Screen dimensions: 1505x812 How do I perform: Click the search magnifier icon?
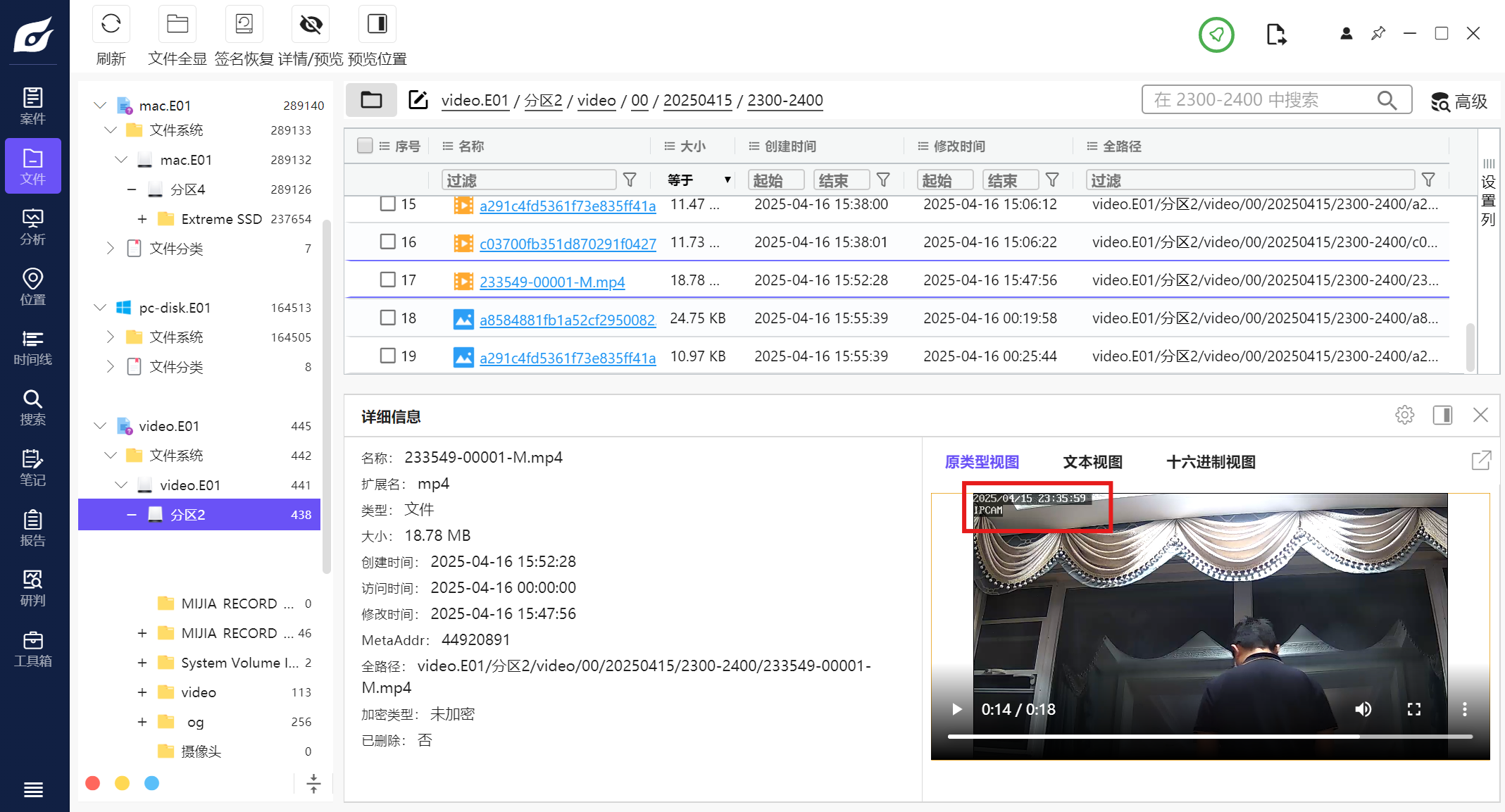coord(1387,100)
